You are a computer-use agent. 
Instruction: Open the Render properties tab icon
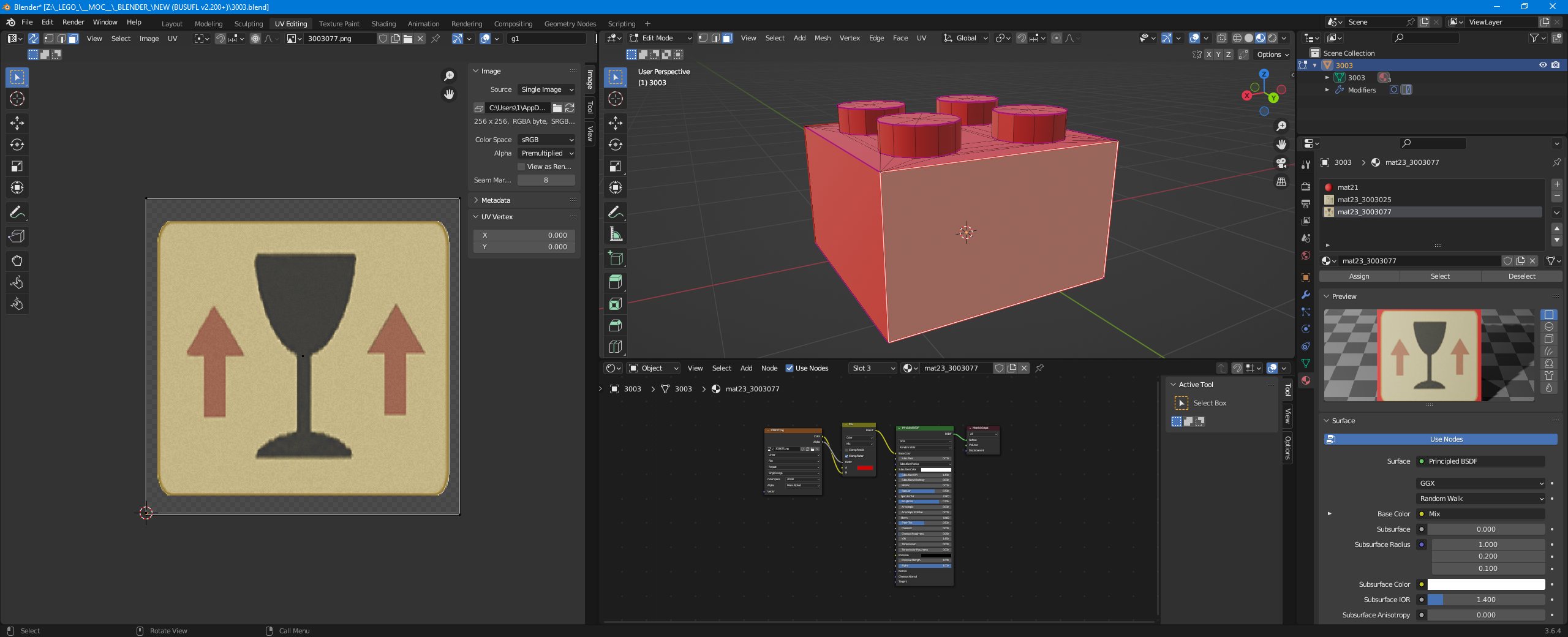click(1306, 186)
